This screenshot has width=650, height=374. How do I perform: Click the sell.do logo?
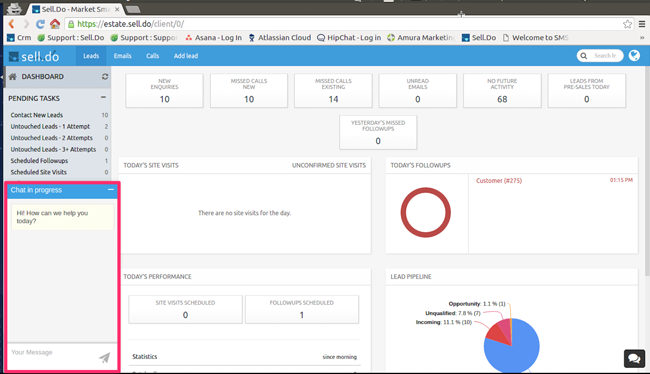pos(34,56)
